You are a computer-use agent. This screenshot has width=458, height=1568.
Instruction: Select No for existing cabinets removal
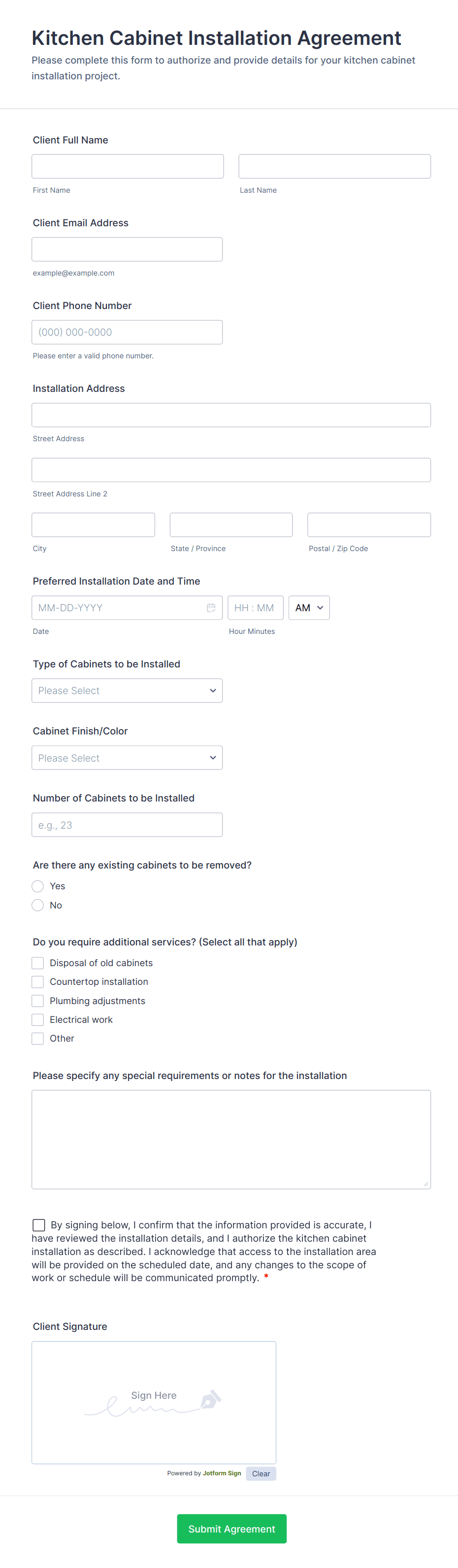(x=38, y=905)
